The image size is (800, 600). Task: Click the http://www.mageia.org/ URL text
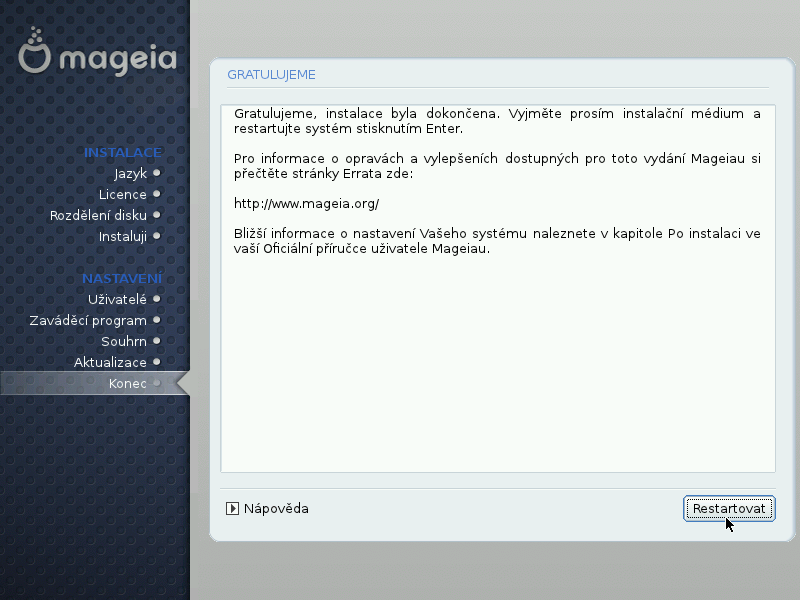tap(306, 204)
